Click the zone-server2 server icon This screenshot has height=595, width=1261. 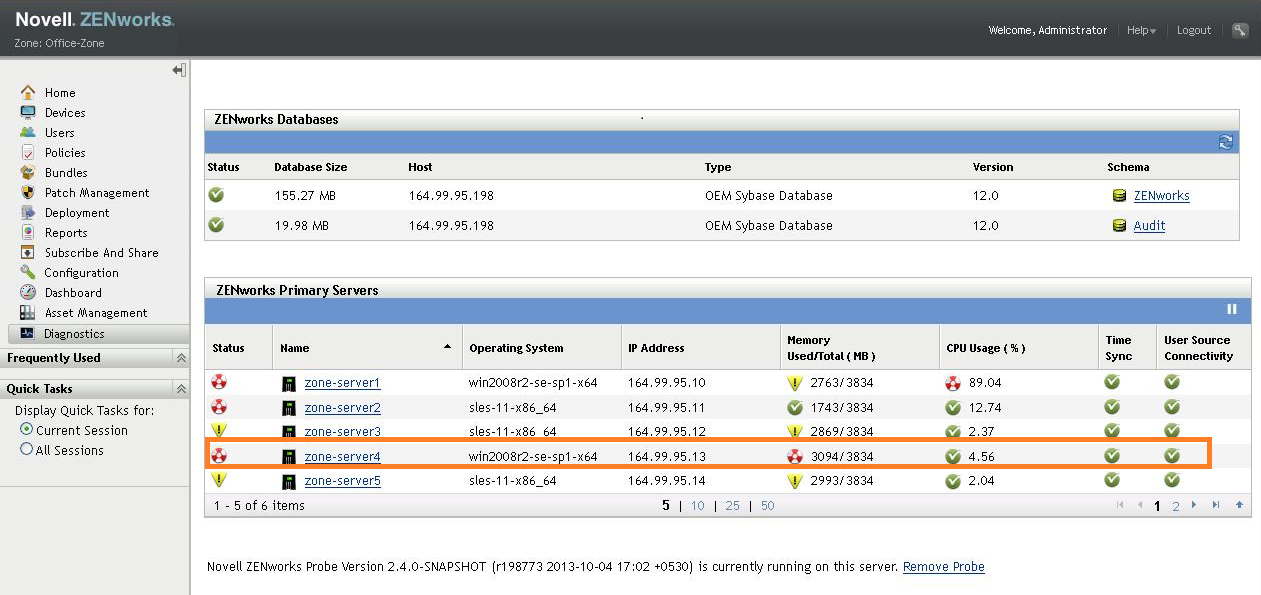tap(288, 408)
